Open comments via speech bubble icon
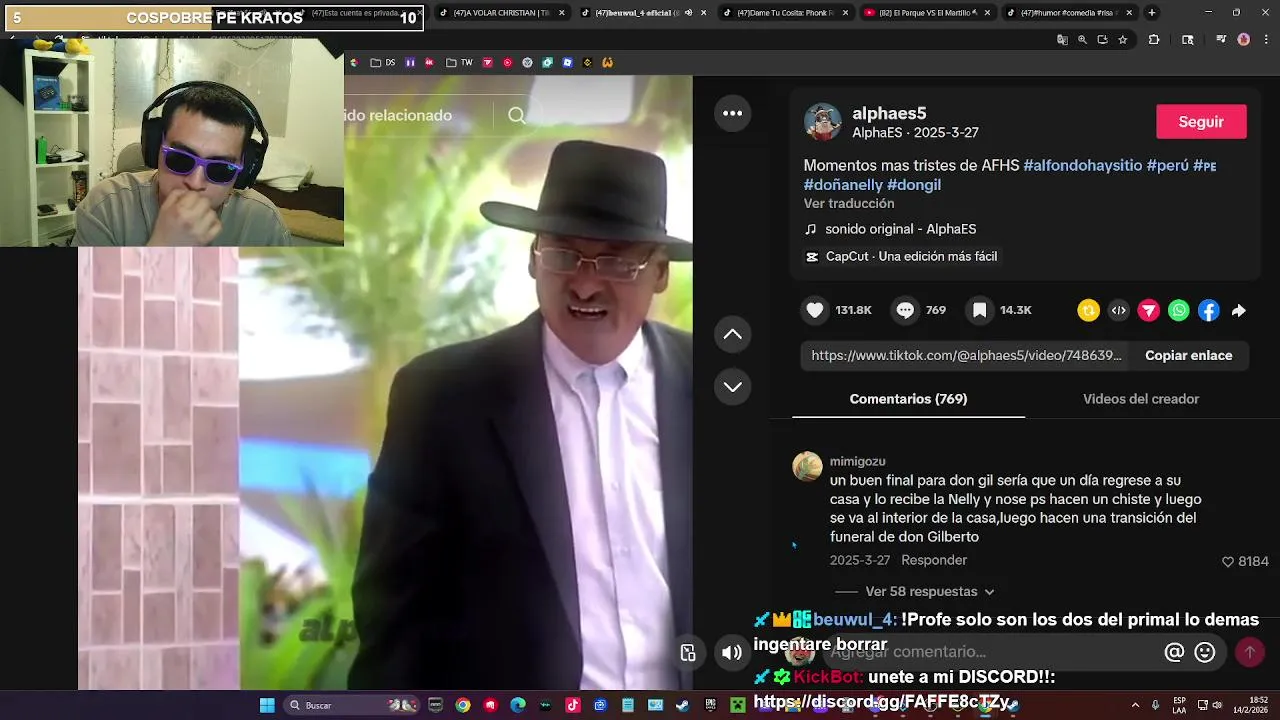 [x=905, y=310]
